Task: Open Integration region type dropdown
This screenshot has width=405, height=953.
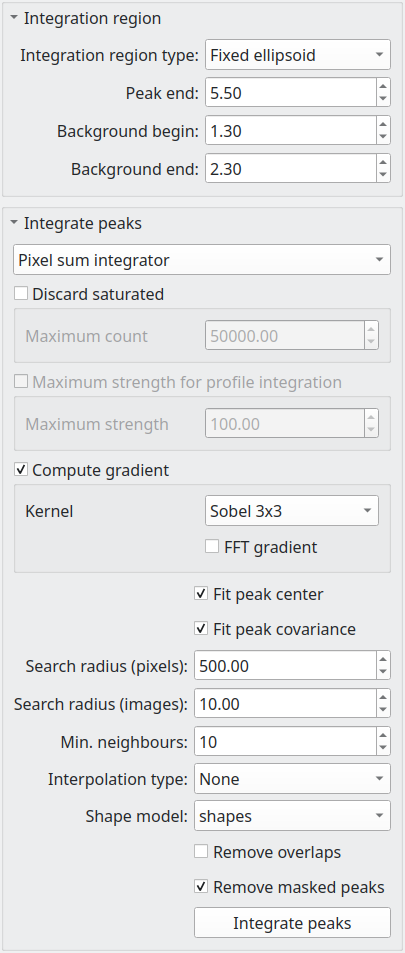Action: [x=298, y=55]
